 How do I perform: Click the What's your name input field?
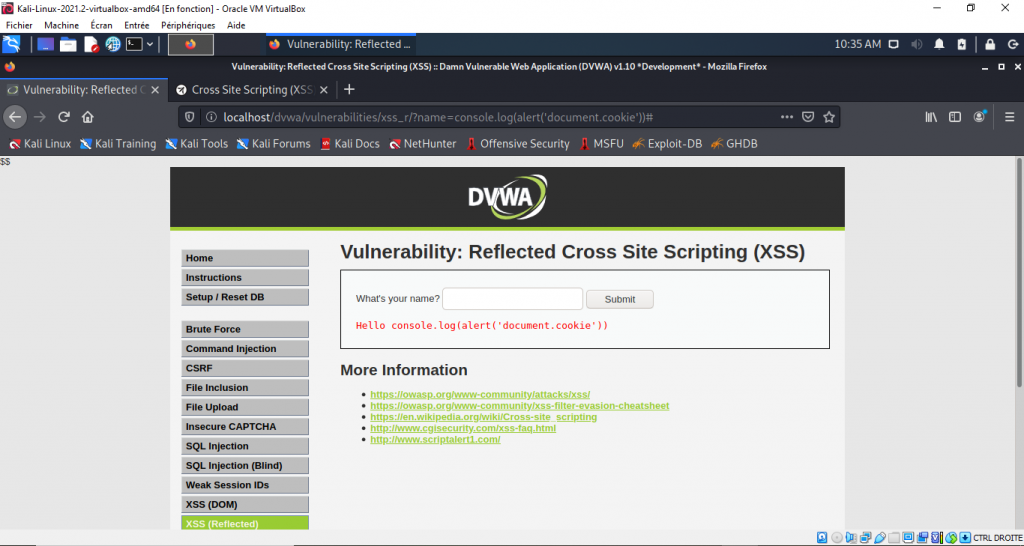tap(513, 298)
